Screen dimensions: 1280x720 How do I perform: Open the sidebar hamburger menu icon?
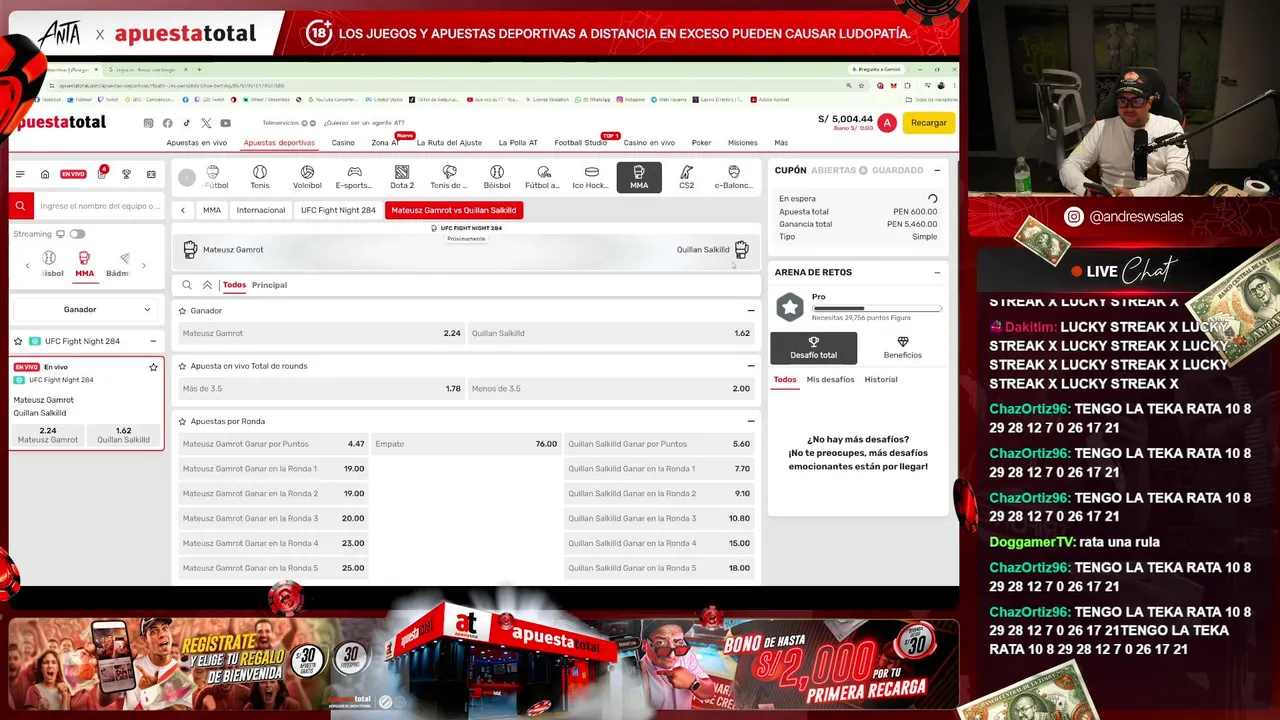coord(20,174)
